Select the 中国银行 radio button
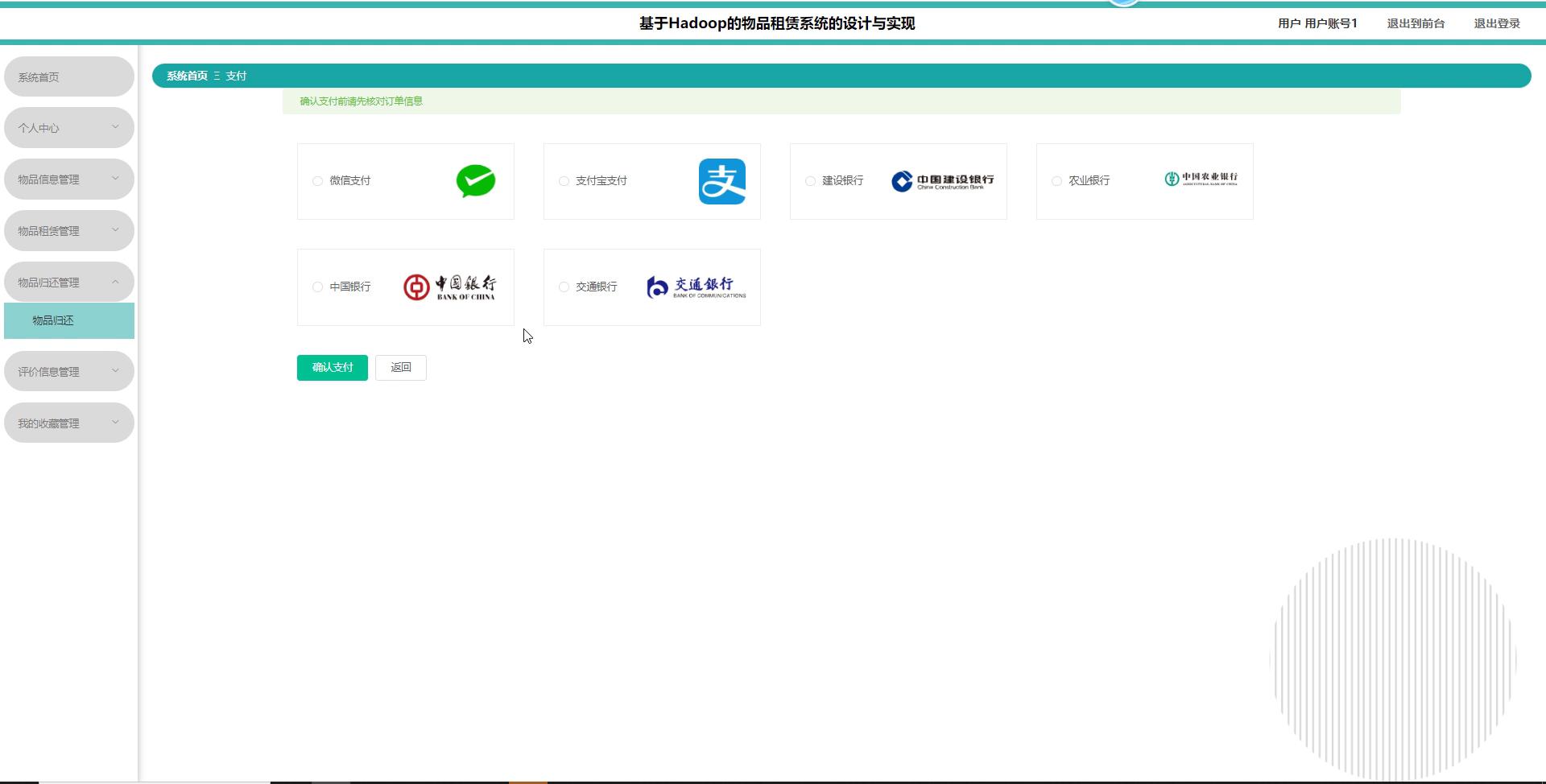The image size is (1546, 784). (317, 287)
